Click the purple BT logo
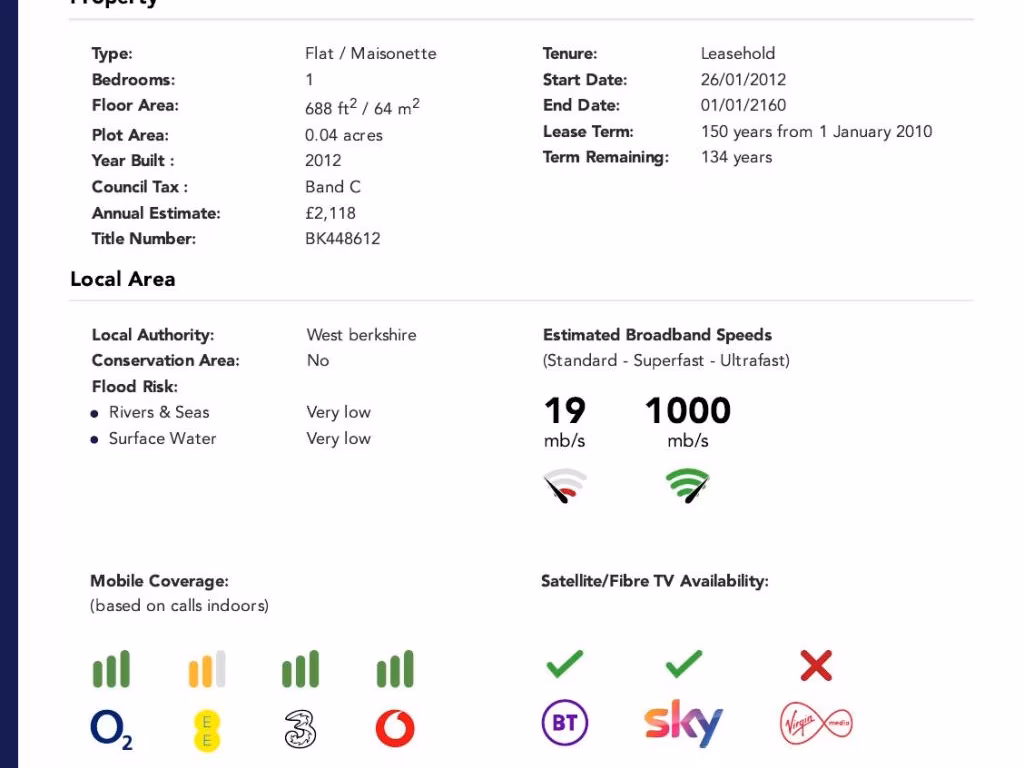The height and width of the screenshot is (768, 1024). [x=565, y=723]
